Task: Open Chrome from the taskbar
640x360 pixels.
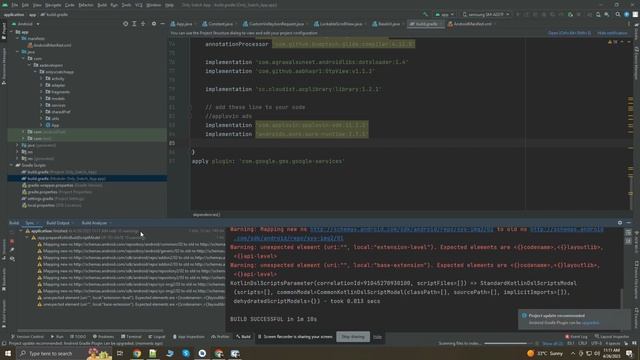Action: (x=137, y=353)
